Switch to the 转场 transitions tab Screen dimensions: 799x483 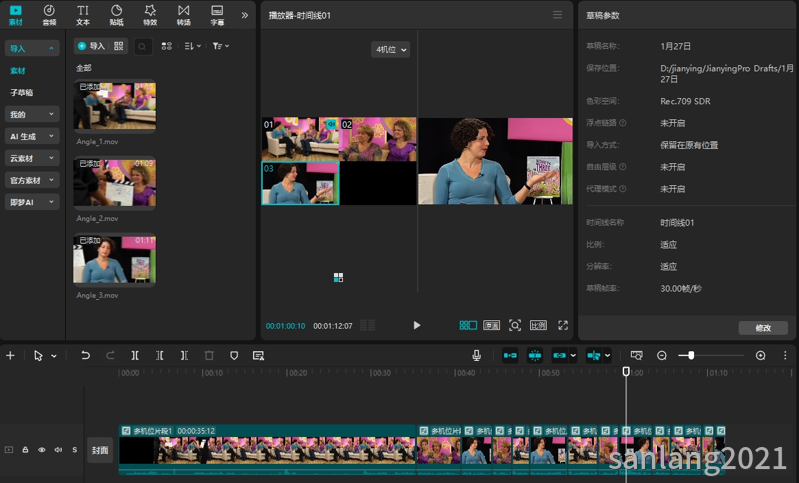(183, 14)
